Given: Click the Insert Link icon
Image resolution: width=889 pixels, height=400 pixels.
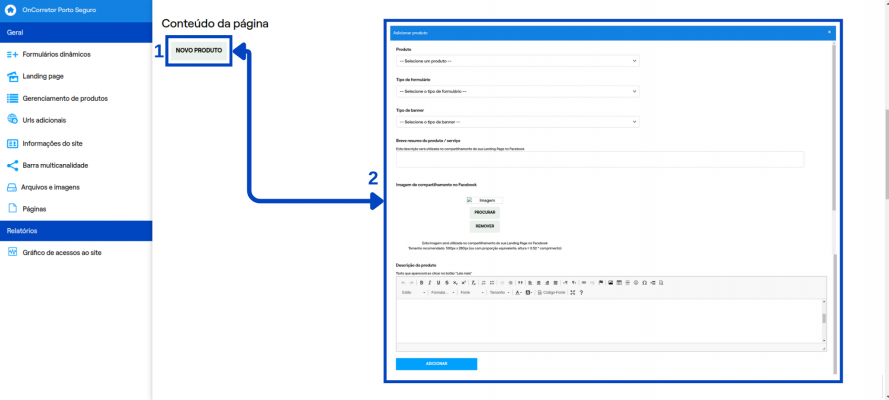Looking at the screenshot, I should pyautogui.click(x=584, y=283).
